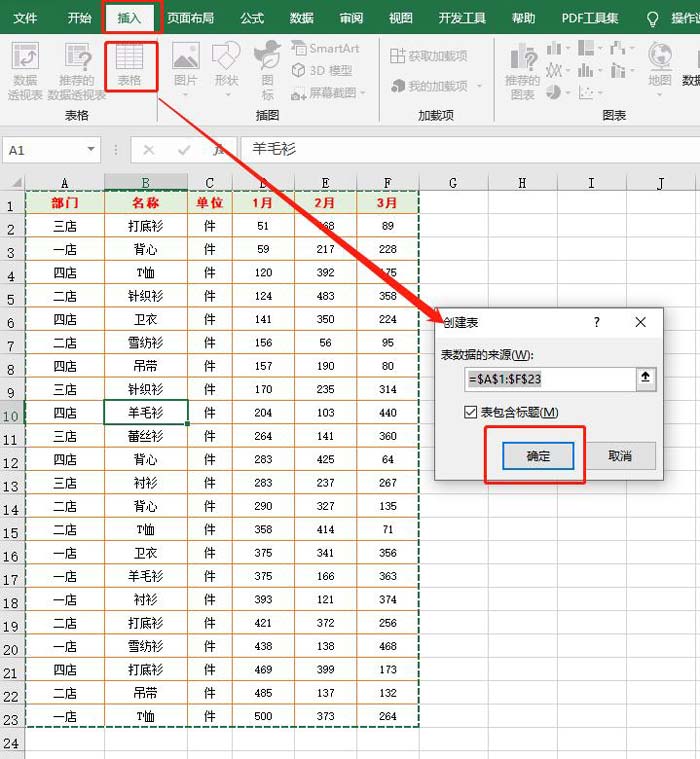The image size is (700, 759).
Task: Select the column B header
Action: [145, 183]
